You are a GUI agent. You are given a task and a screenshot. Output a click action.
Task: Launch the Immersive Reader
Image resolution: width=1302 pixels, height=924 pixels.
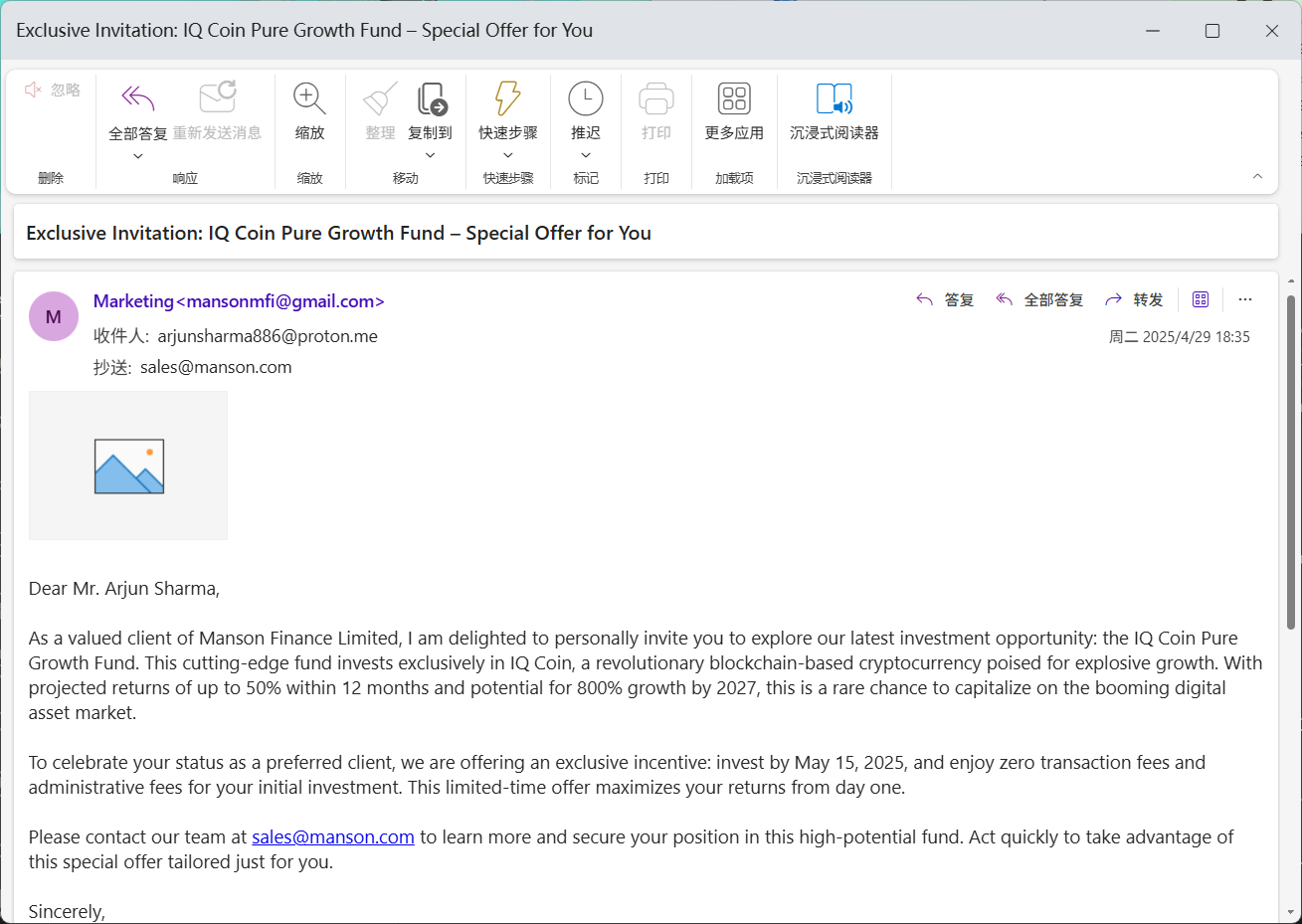click(834, 98)
